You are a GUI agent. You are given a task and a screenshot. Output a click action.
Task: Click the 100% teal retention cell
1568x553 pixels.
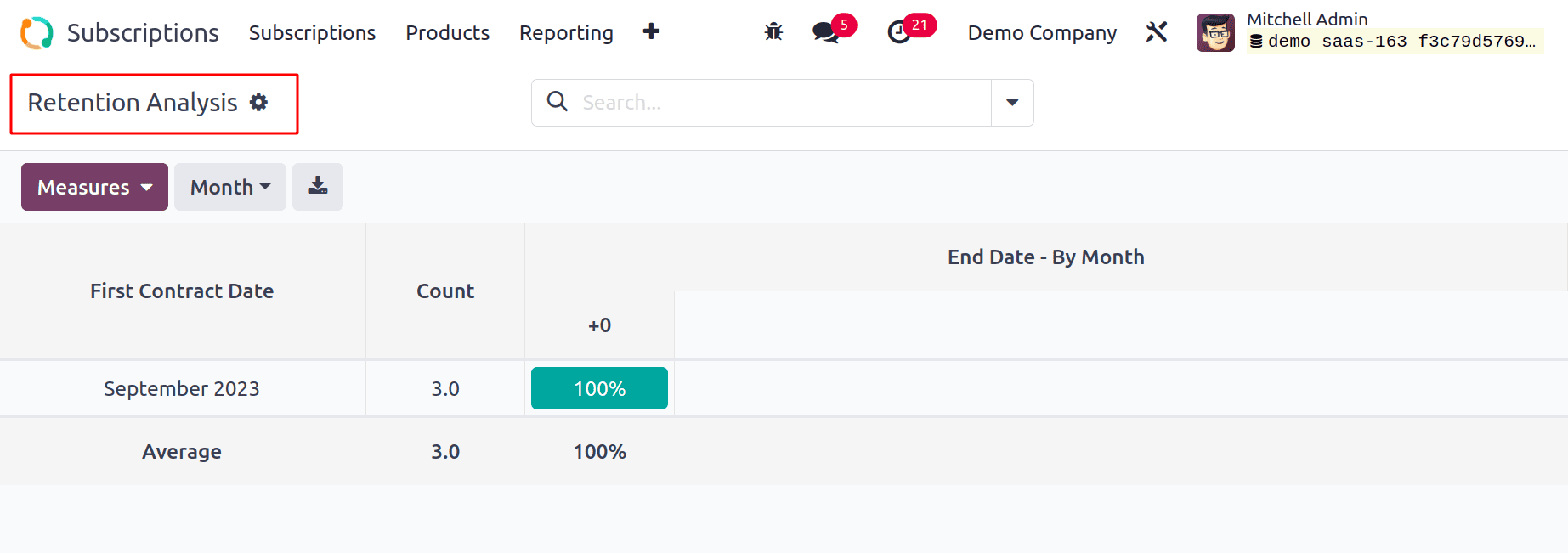[x=599, y=388]
